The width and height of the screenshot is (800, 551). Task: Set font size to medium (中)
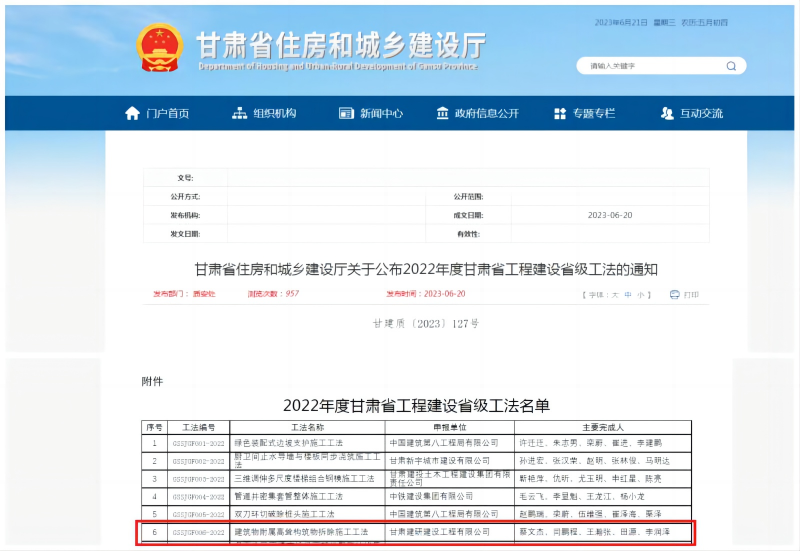point(628,295)
